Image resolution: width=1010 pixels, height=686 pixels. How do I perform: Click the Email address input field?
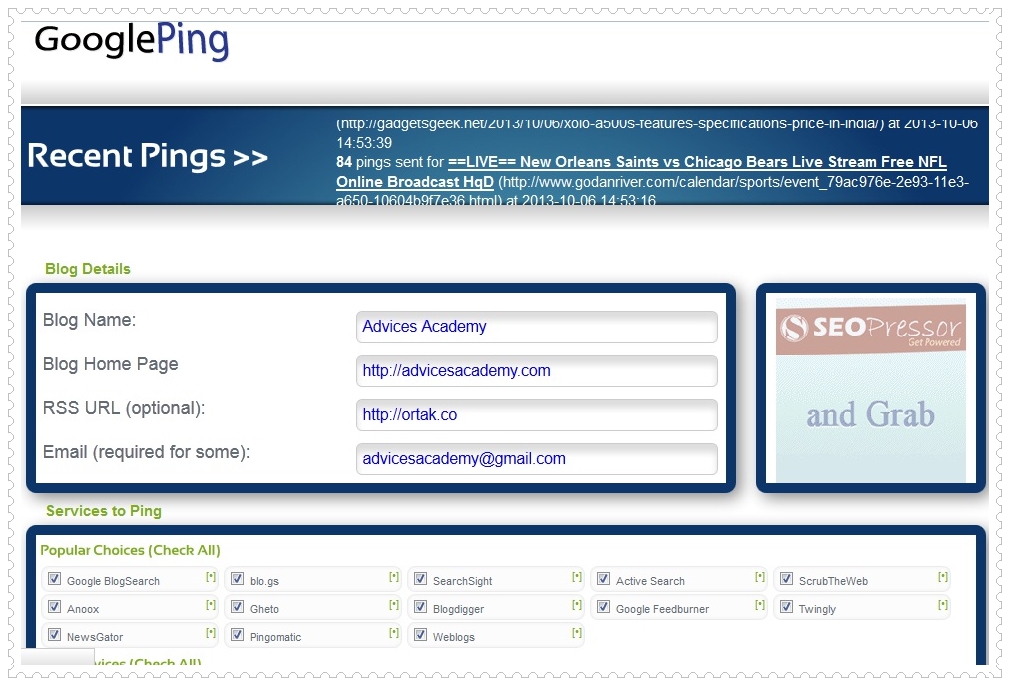point(536,459)
